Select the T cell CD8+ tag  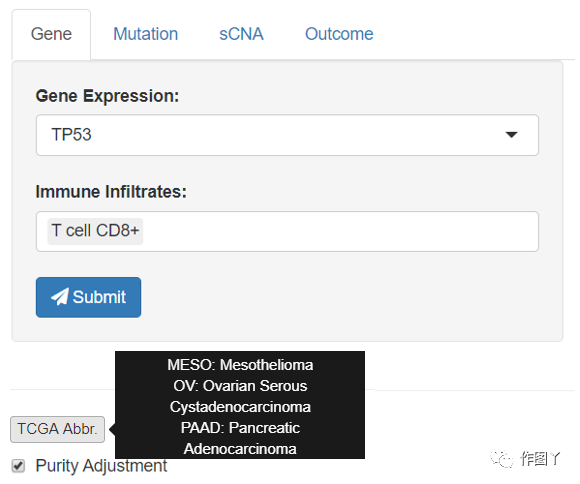click(x=95, y=231)
